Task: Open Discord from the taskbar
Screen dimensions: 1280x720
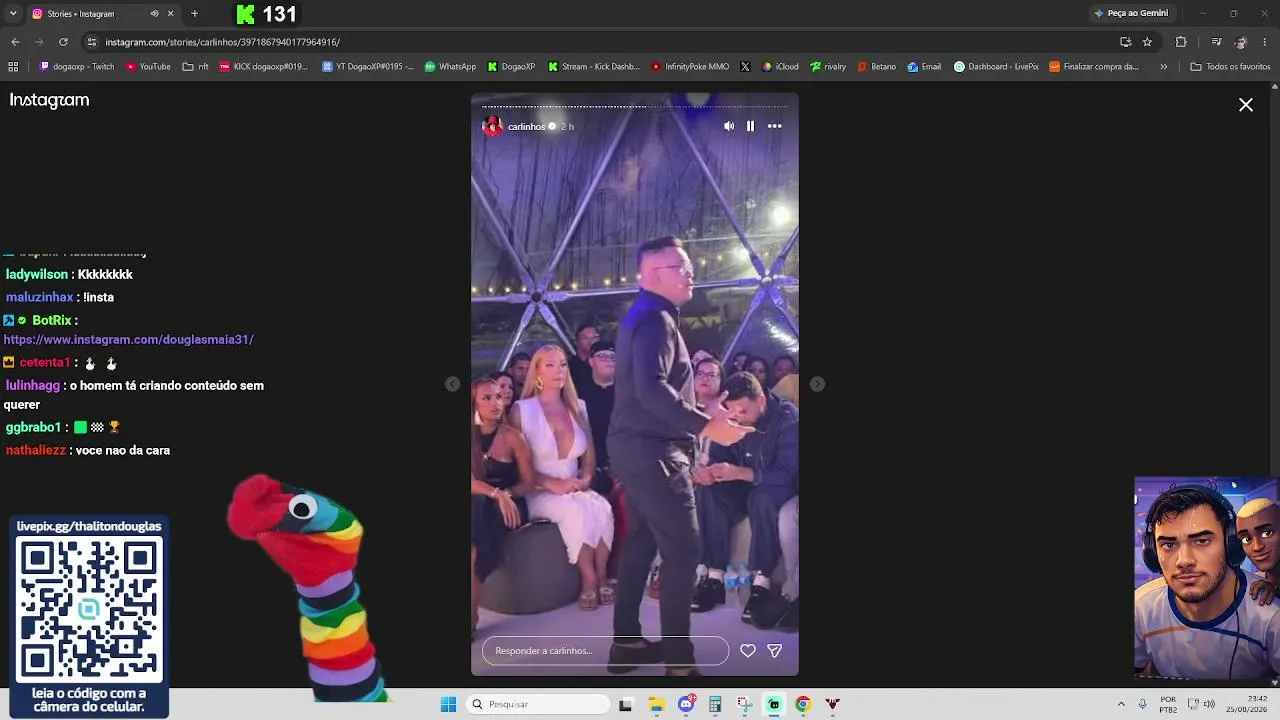Action: 686,704
